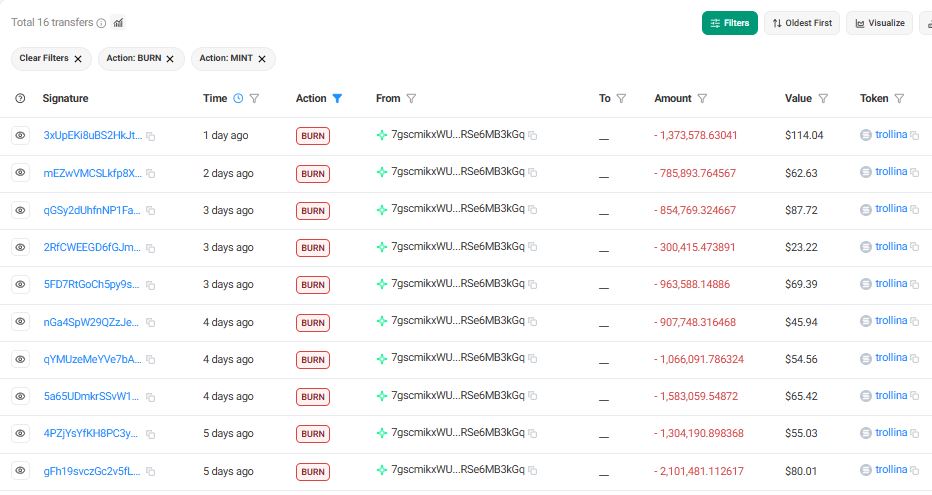Copy signature 5a65UDmkrSSvW1
The width and height of the screenshot is (932, 495).
(x=151, y=398)
